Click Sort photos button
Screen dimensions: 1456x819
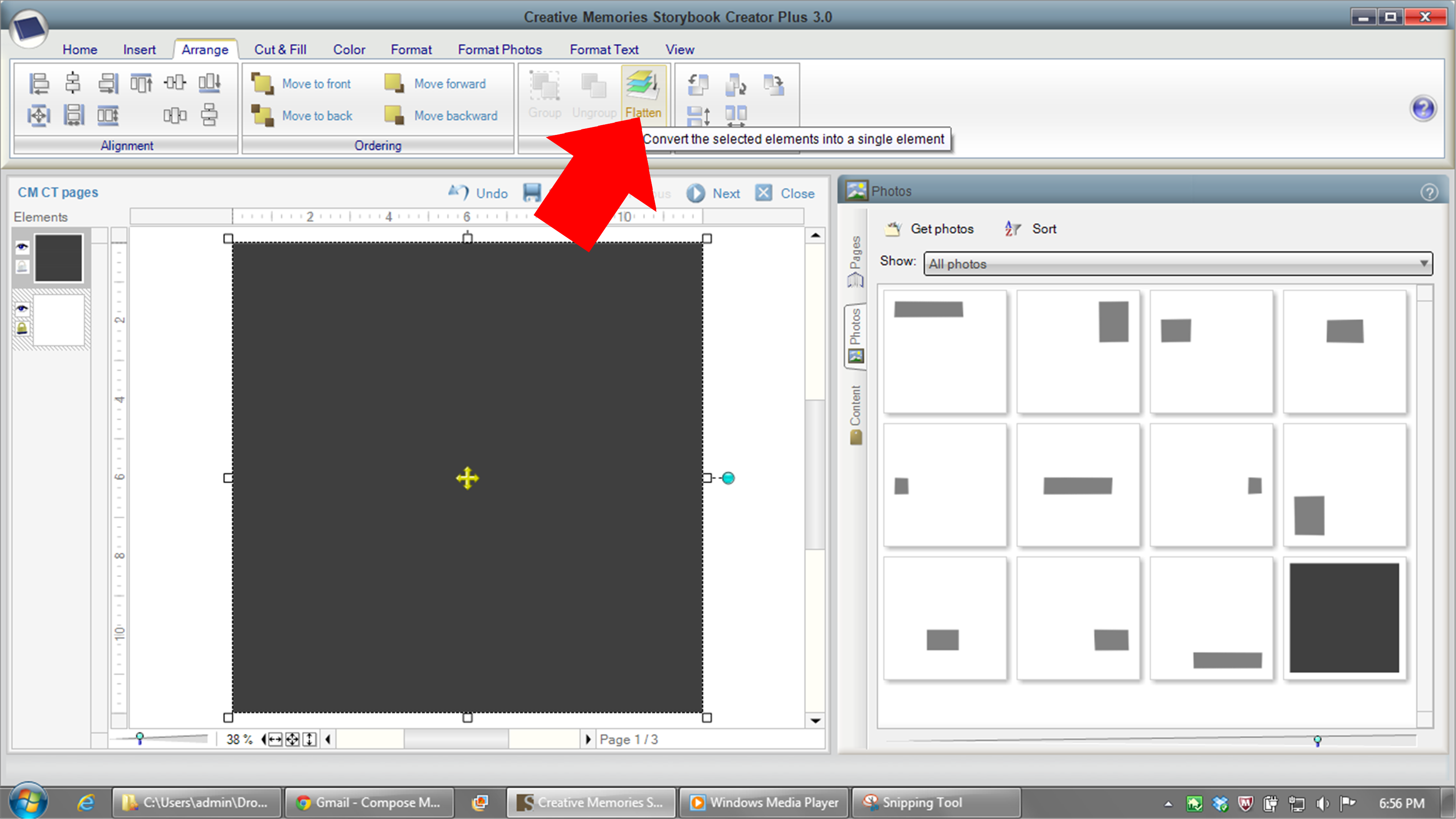(1031, 228)
